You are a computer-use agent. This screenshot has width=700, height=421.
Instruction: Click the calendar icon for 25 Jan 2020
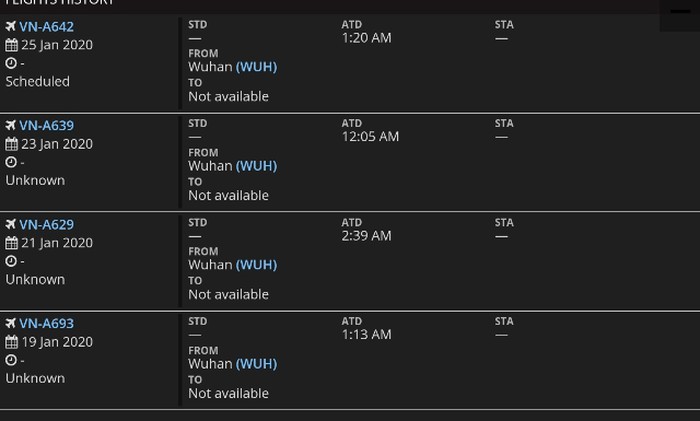click(x=12, y=45)
